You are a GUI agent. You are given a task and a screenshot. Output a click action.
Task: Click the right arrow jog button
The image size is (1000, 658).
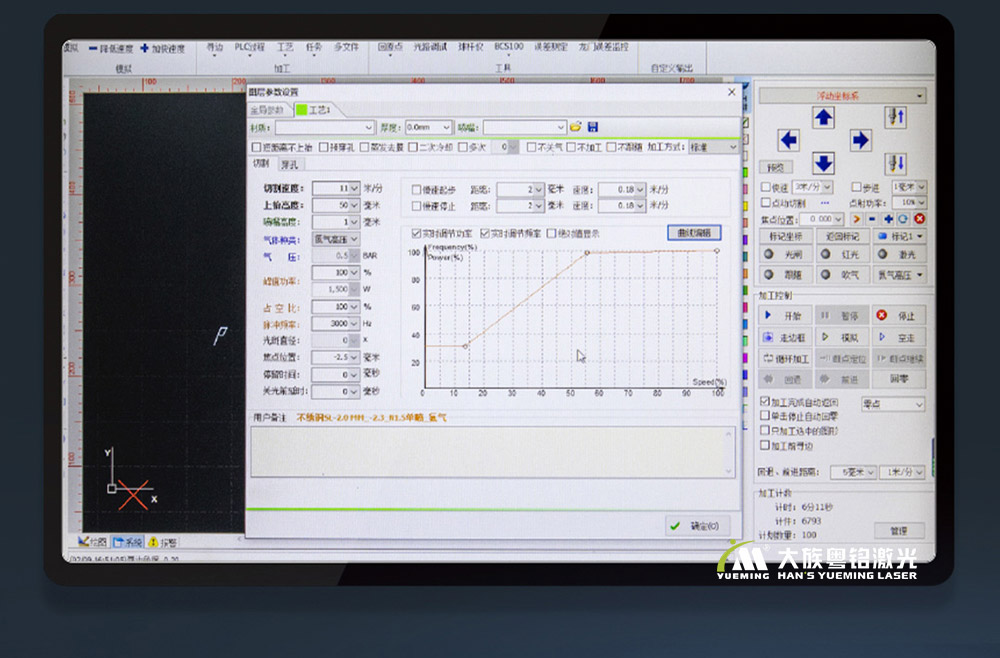[860, 140]
